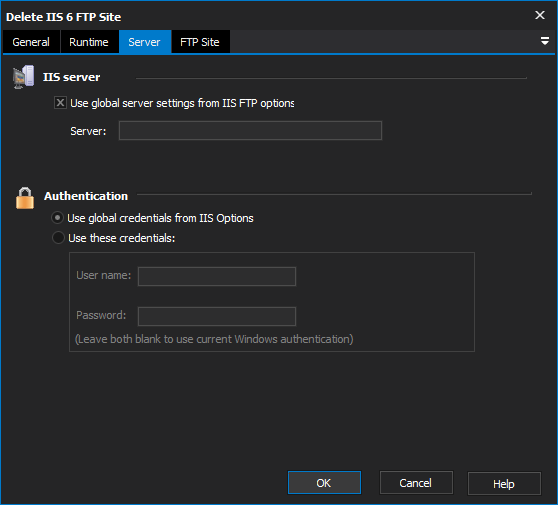
Task: Click the Authentication section heading
Action: (x=86, y=196)
